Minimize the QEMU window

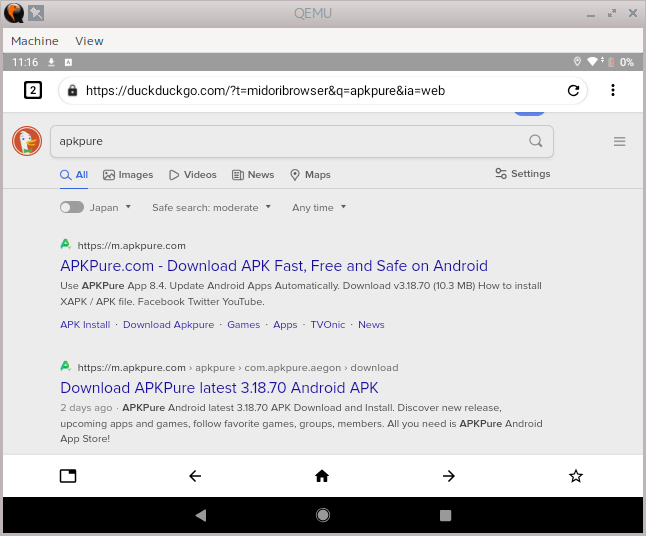click(x=591, y=14)
